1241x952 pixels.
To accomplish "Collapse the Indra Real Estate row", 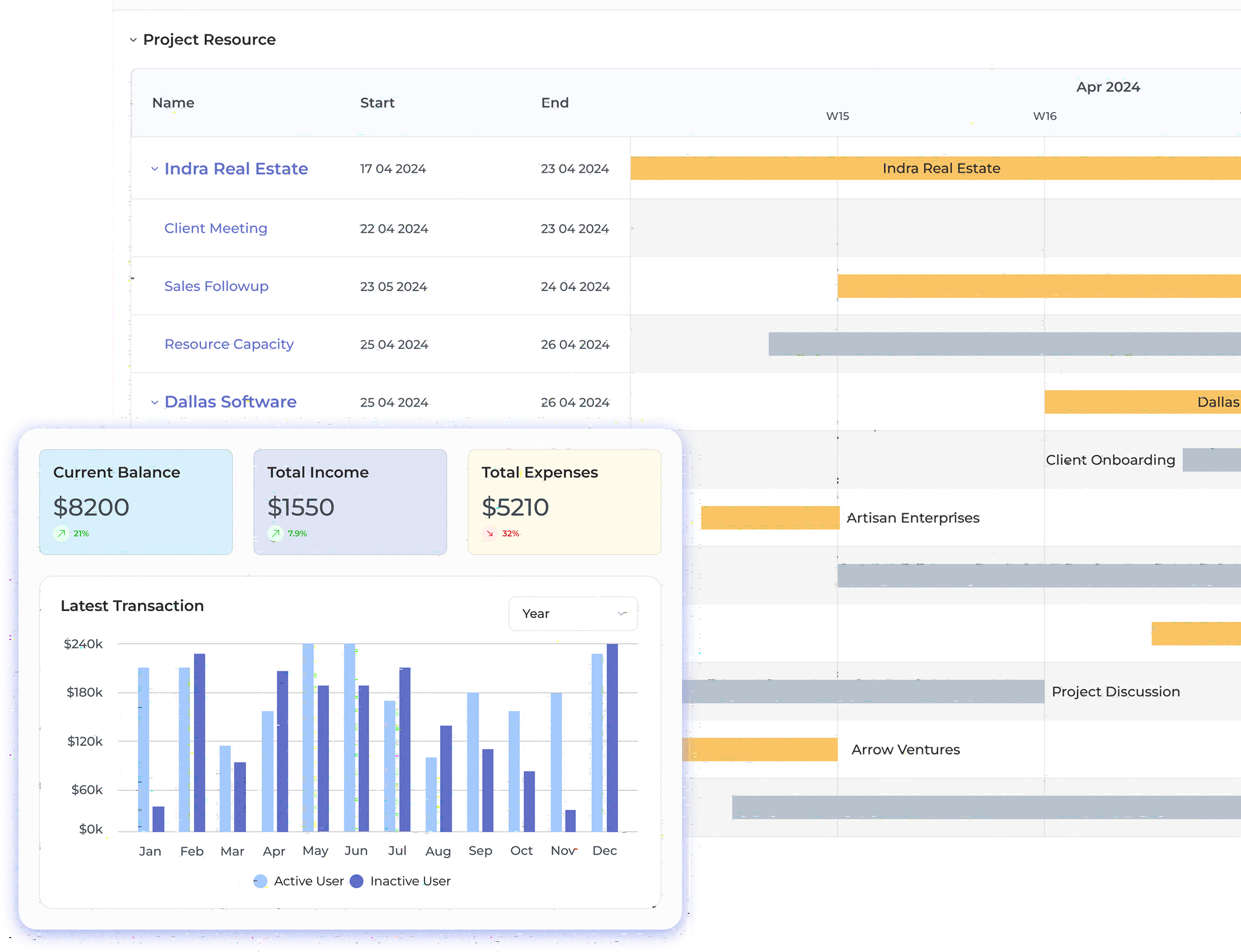I will pyautogui.click(x=154, y=169).
